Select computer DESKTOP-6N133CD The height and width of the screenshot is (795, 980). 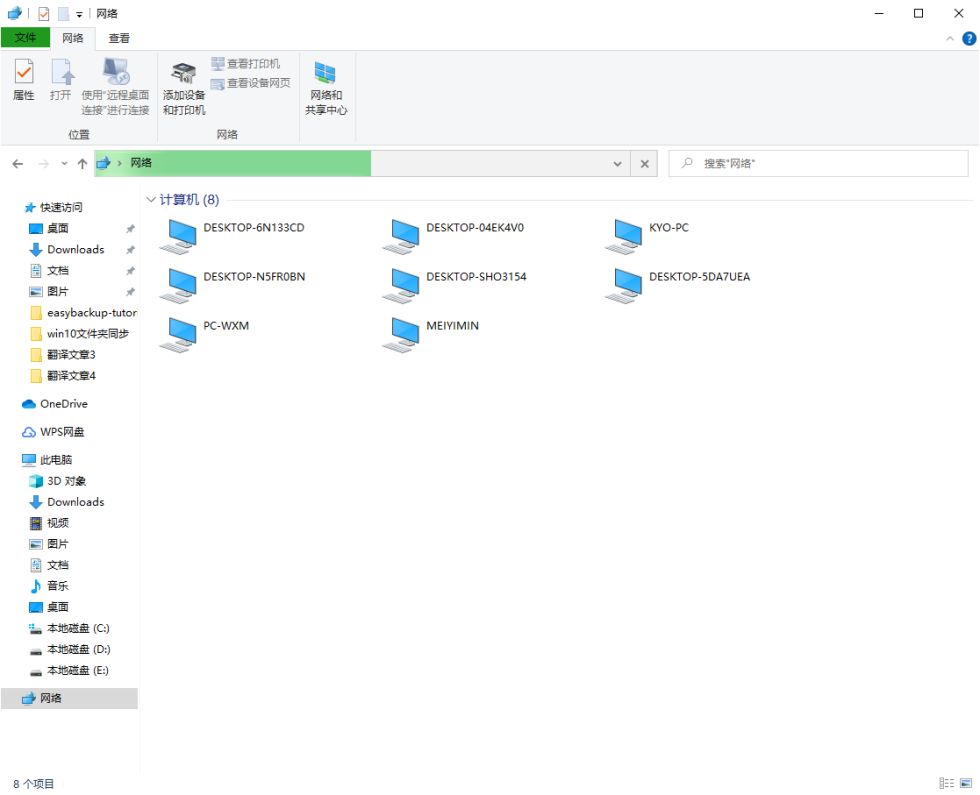pyautogui.click(x=232, y=237)
